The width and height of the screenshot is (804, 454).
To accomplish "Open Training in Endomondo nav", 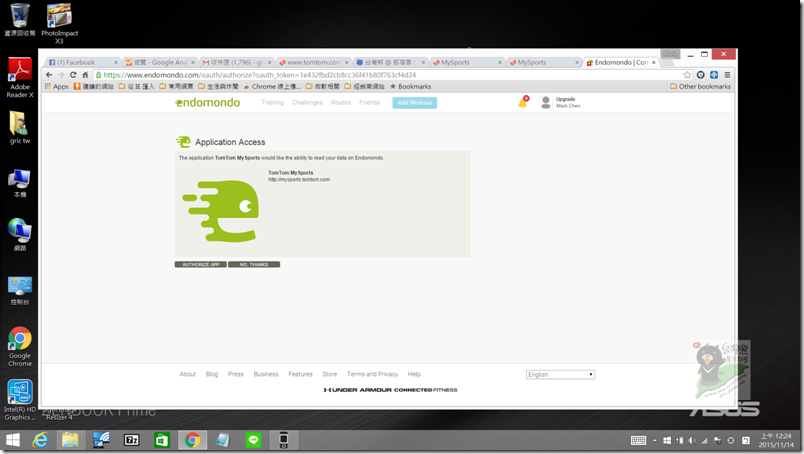I will pos(272,103).
